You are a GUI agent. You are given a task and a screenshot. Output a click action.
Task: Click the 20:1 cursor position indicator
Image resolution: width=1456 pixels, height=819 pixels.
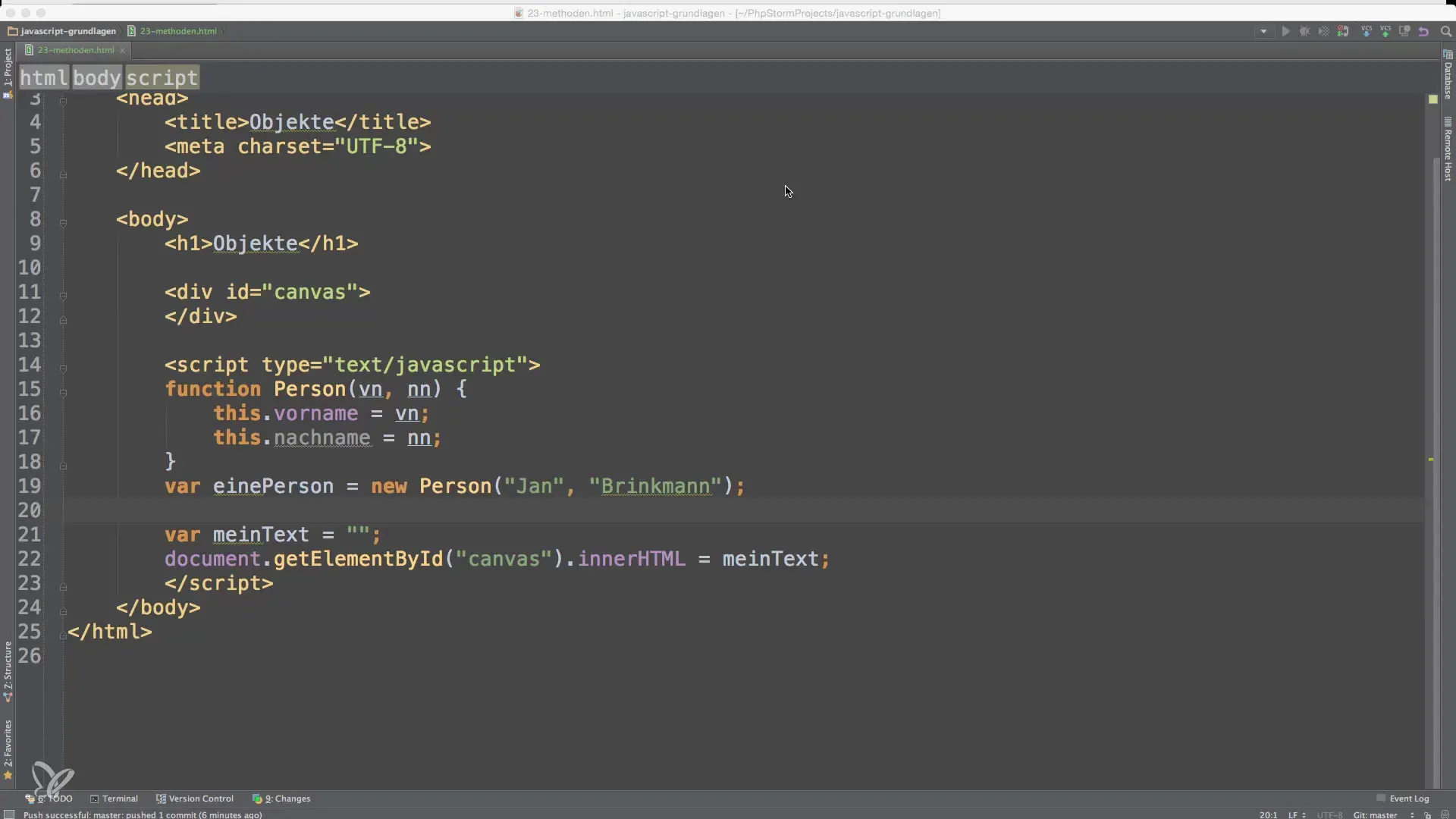tap(1269, 814)
